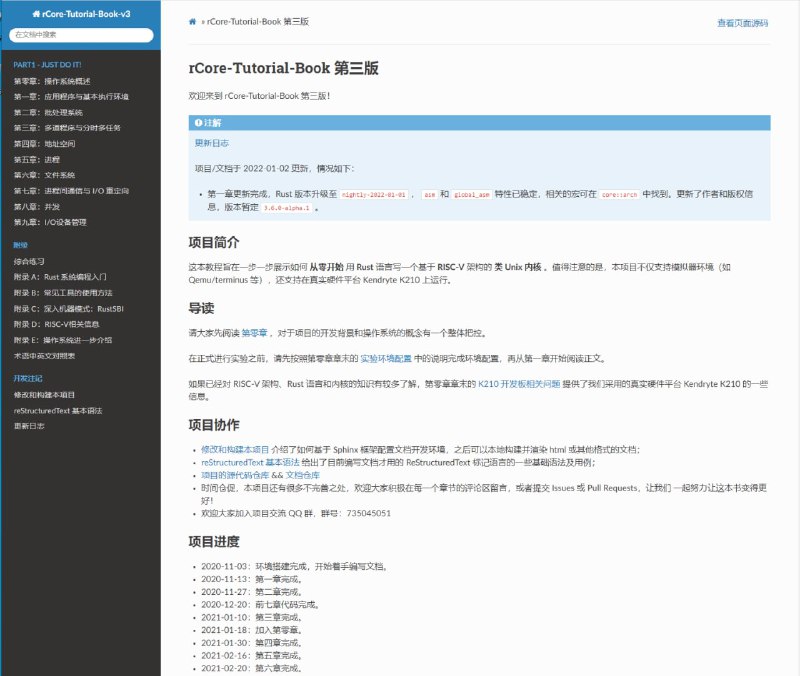The image size is (800, 676).
Task: Click QQ group number 735045051
Action: 368,513
